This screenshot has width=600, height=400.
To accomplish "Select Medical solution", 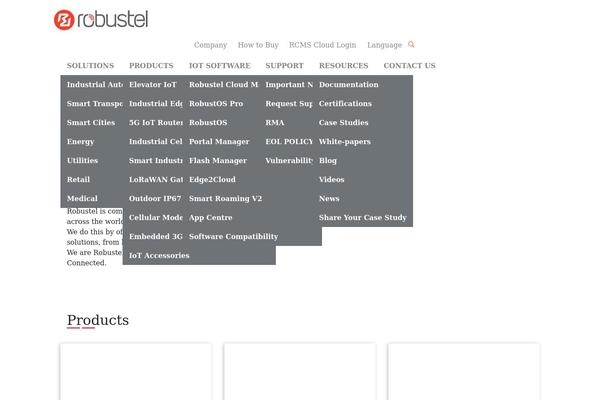I will (x=82, y=198).
